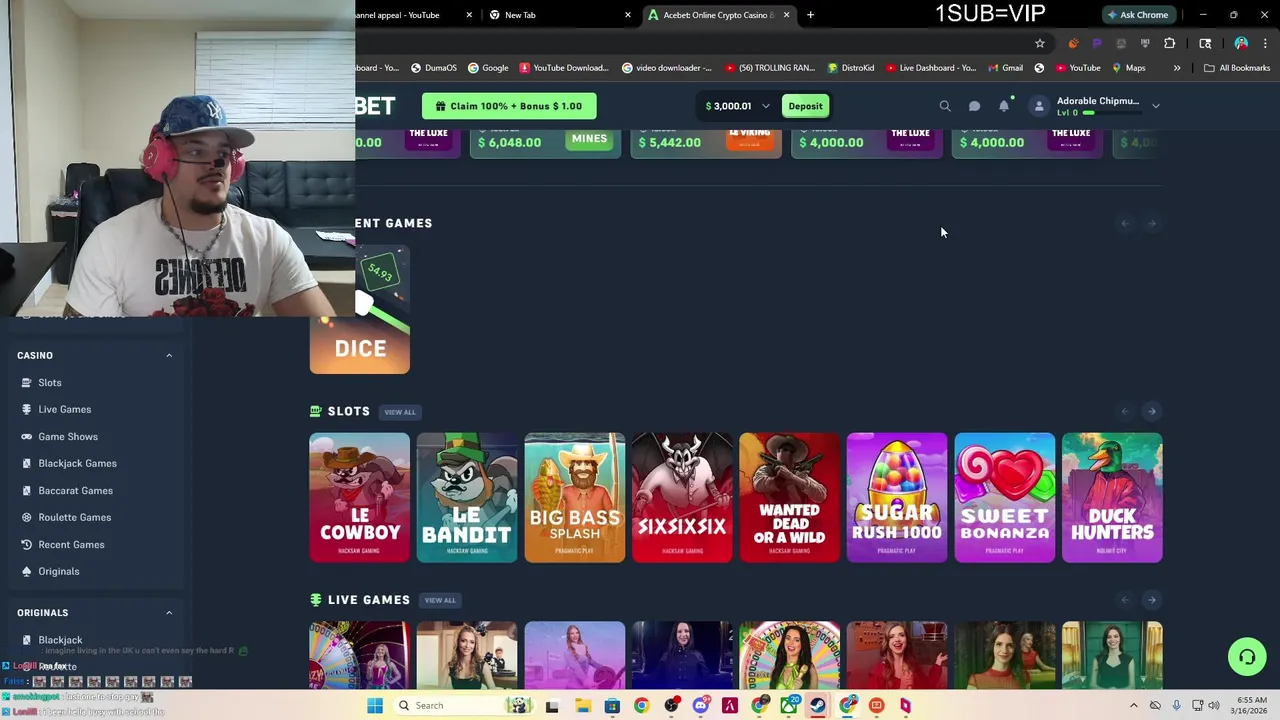Screen dimensions: 1280x720
Task: Open SixSixSix slot game
Action: coord(682,497)
